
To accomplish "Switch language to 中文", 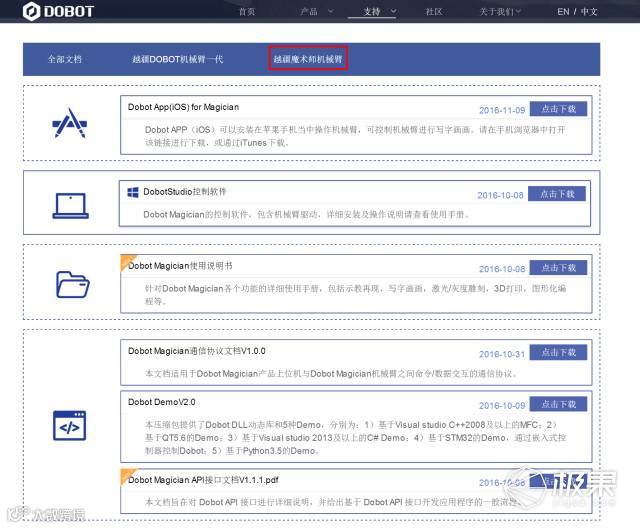I will [589, 11].
